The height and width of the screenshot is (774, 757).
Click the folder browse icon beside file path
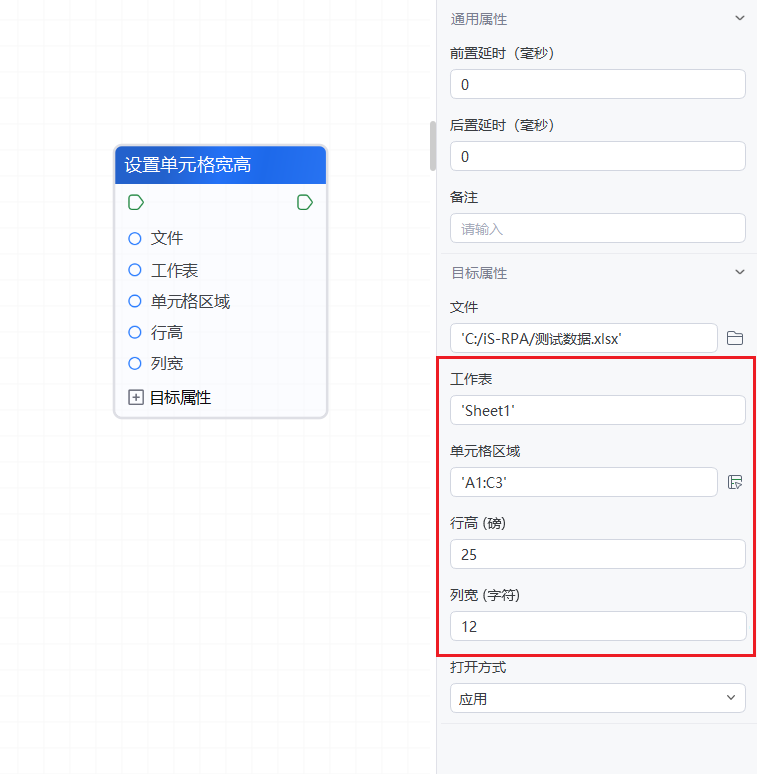pos(735,338)
